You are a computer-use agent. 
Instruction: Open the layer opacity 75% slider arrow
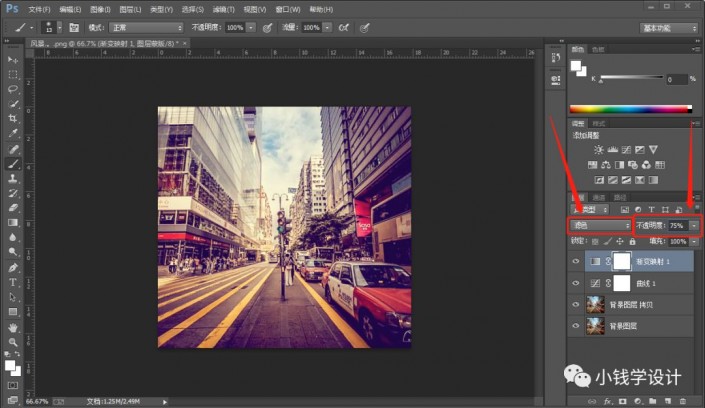click(694, 227)
